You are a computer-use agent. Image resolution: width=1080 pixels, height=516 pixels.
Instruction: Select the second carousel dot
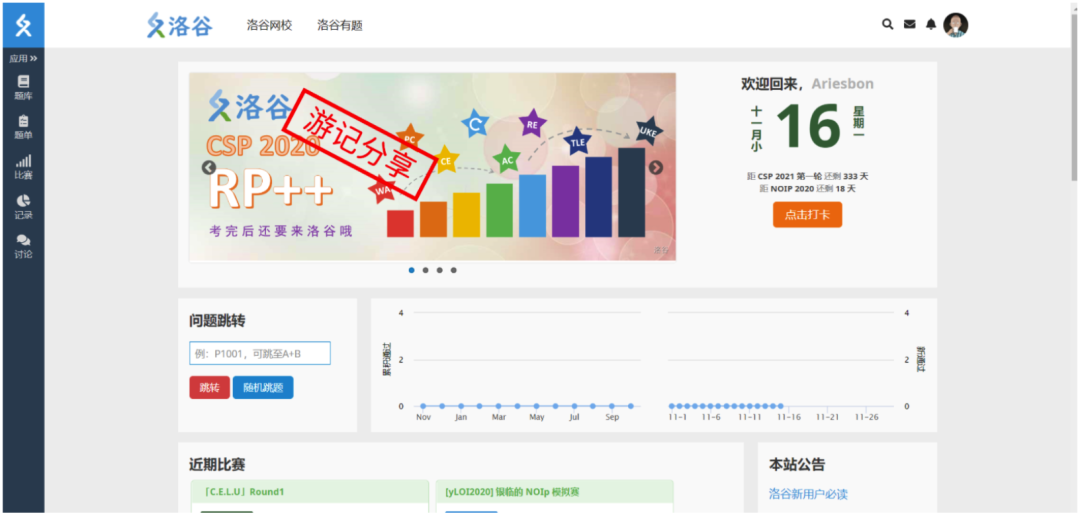click(426, 270)
